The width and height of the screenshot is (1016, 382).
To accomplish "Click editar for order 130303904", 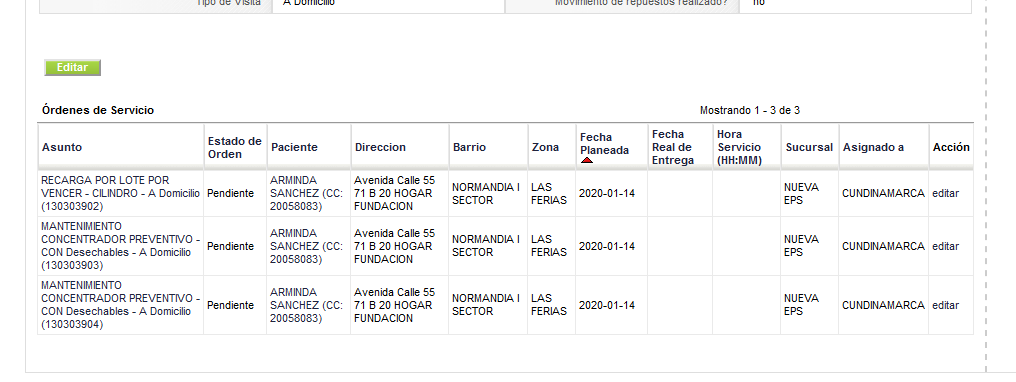I will click(945, 305).
